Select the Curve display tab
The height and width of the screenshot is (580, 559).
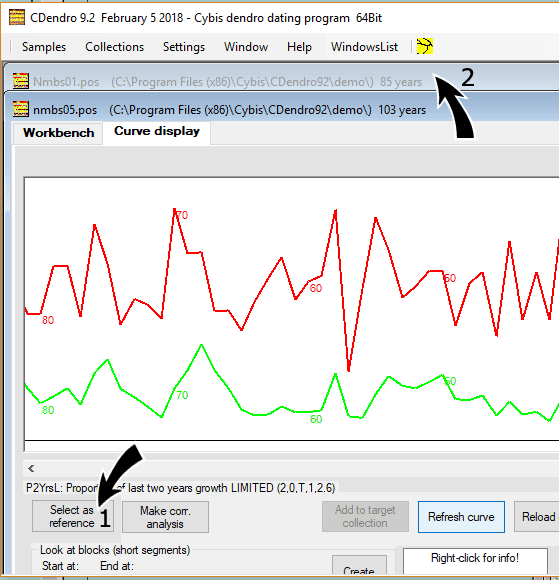pos(157,131)
